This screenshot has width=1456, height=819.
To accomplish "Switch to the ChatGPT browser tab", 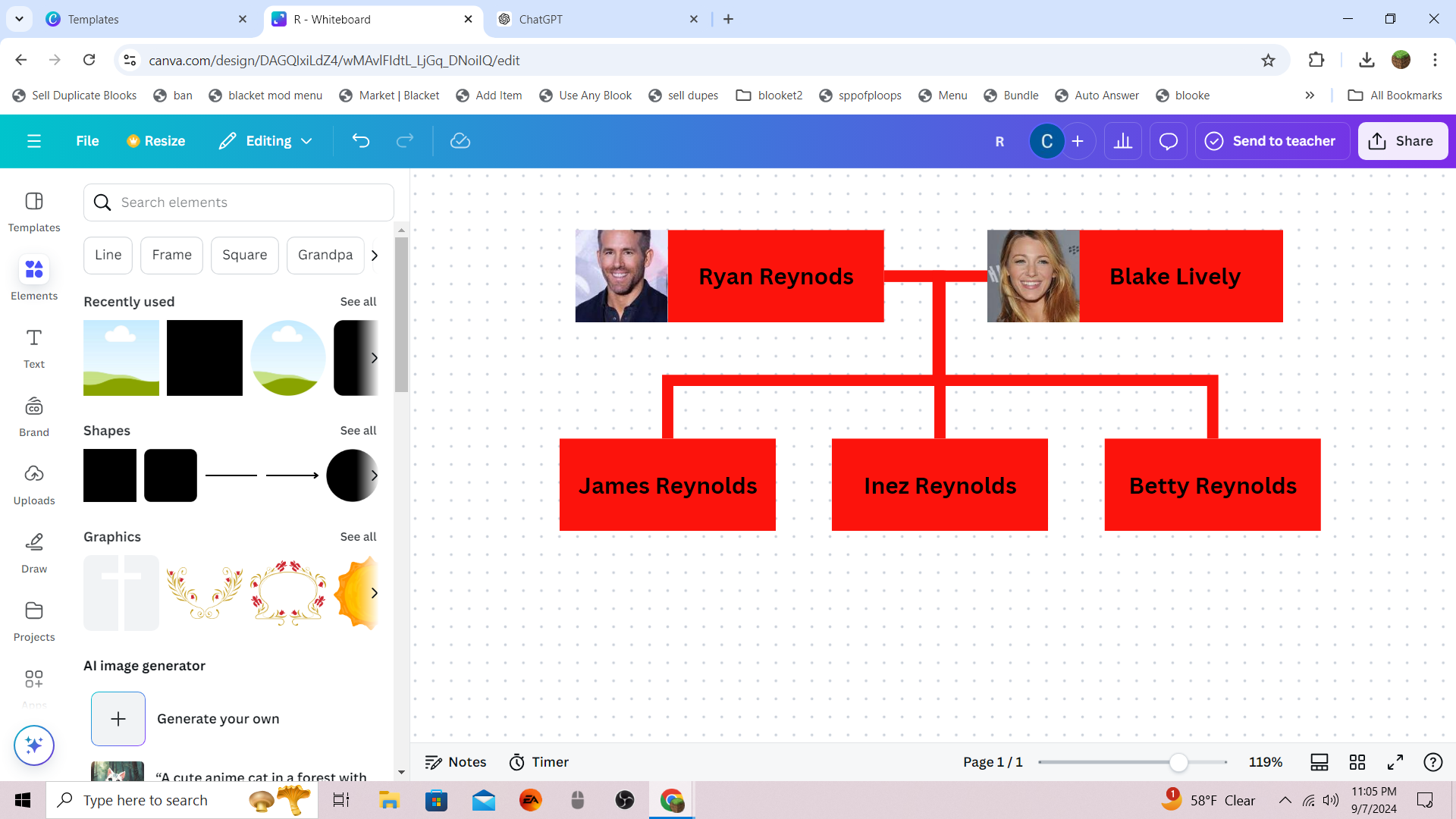I will coord(597,19).
